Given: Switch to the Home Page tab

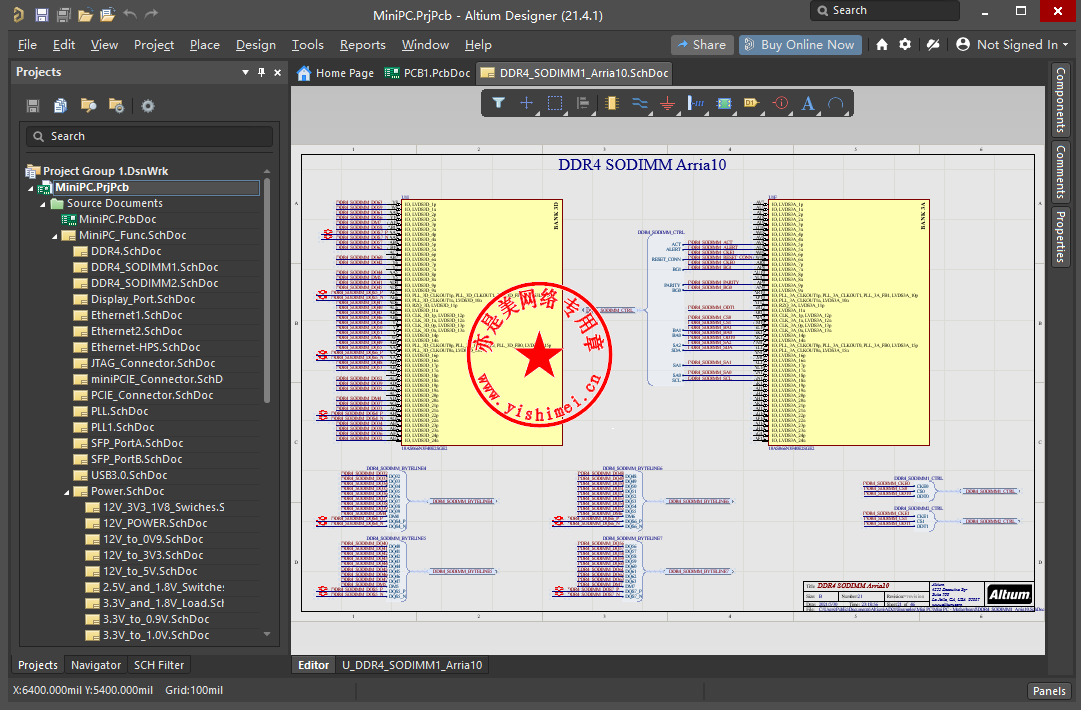Looking at the screenshot, I should (x=336, y=73).
